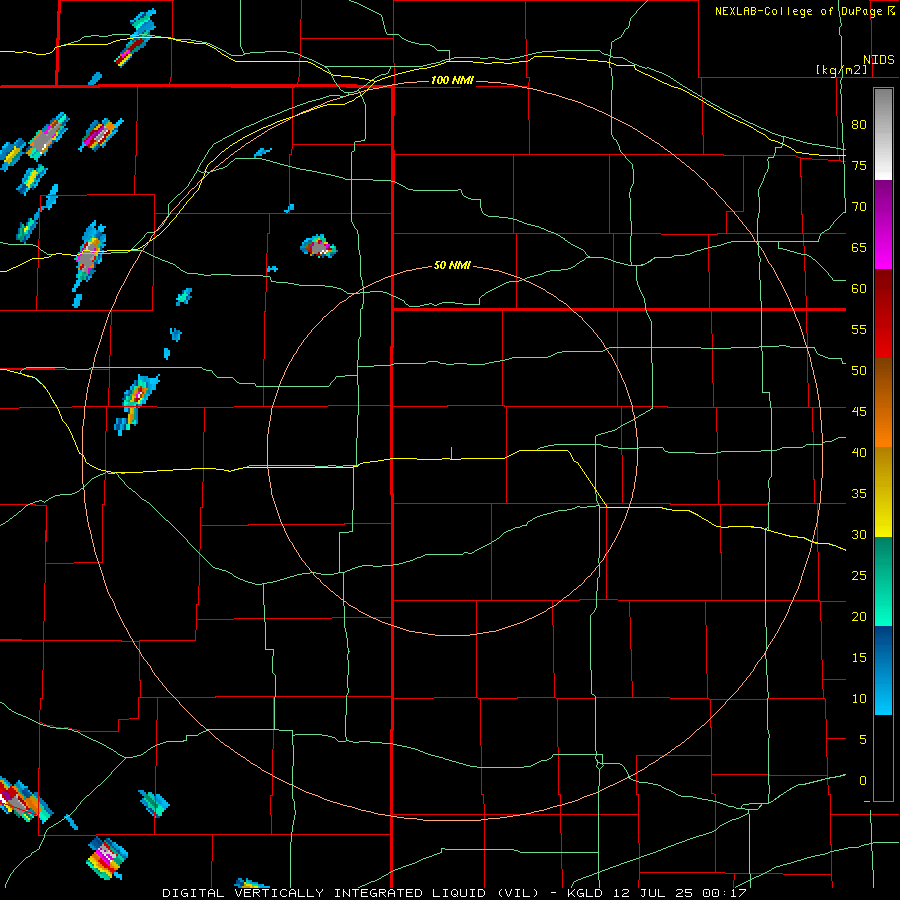The height and width of the screenshot is (900, 900).
Task: Click the 25 value on the color scale
Action: tap(859, 576)
